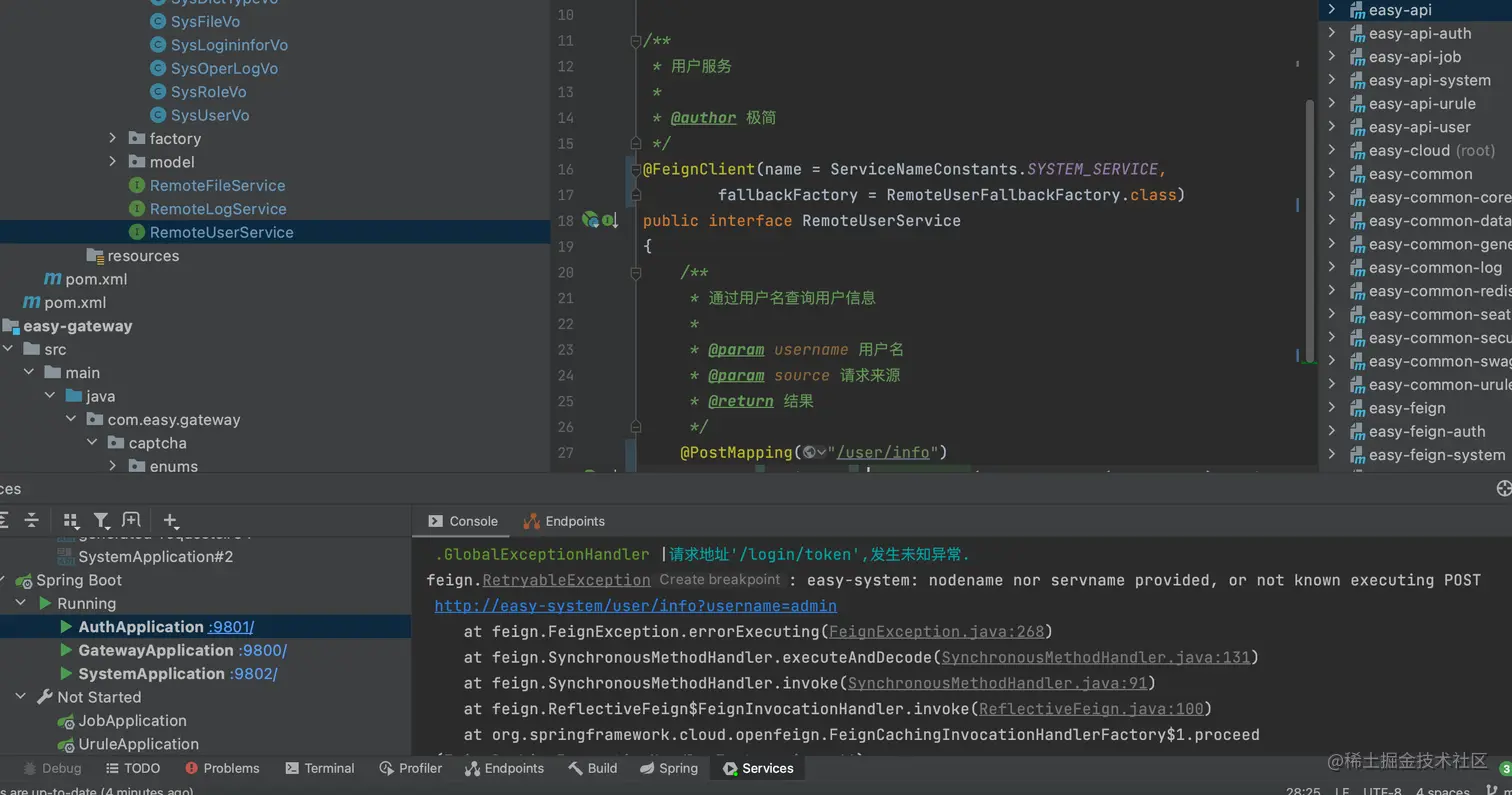Viewport: 1512px width, 795px height.
Task: Click the editor vertical scrollbar
Action: pos(1309,230)
